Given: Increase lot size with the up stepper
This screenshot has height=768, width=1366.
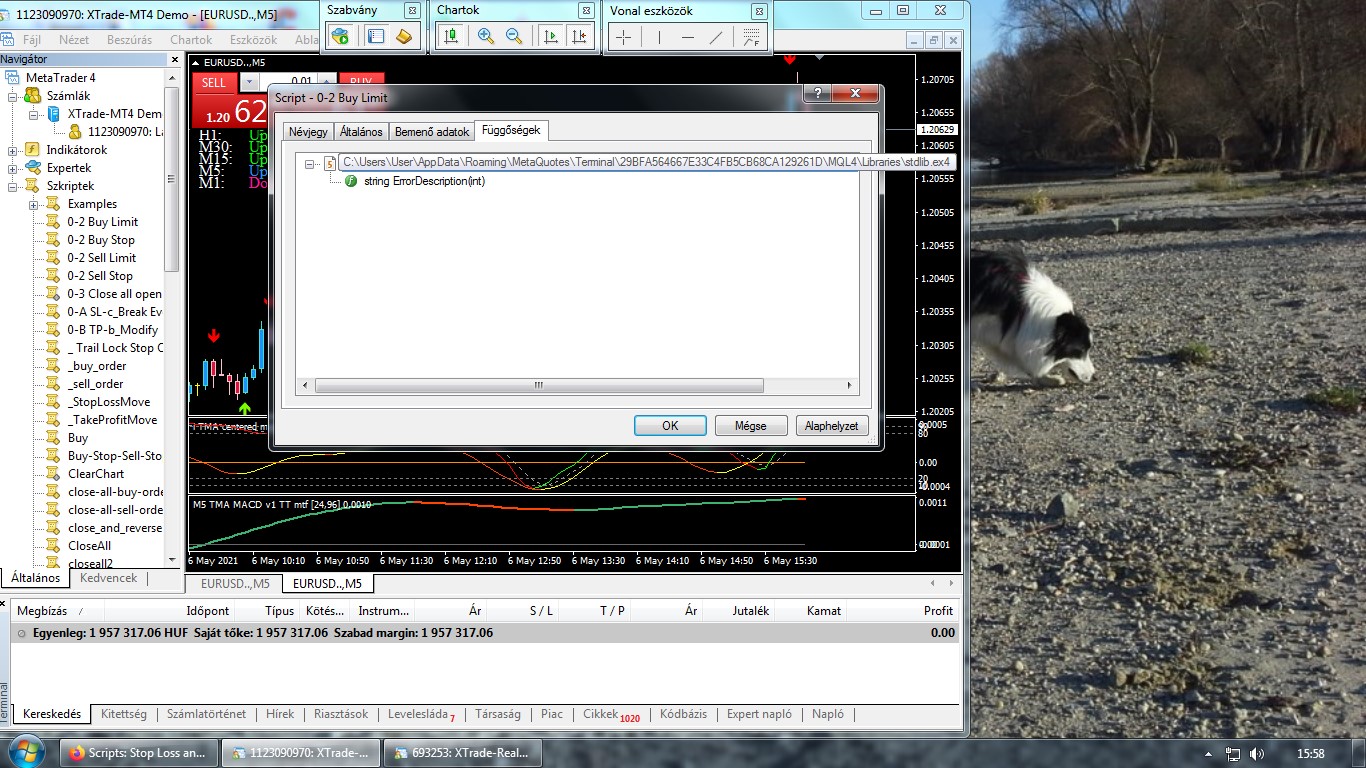Looking at the screenshot, I should coord(326,82).
